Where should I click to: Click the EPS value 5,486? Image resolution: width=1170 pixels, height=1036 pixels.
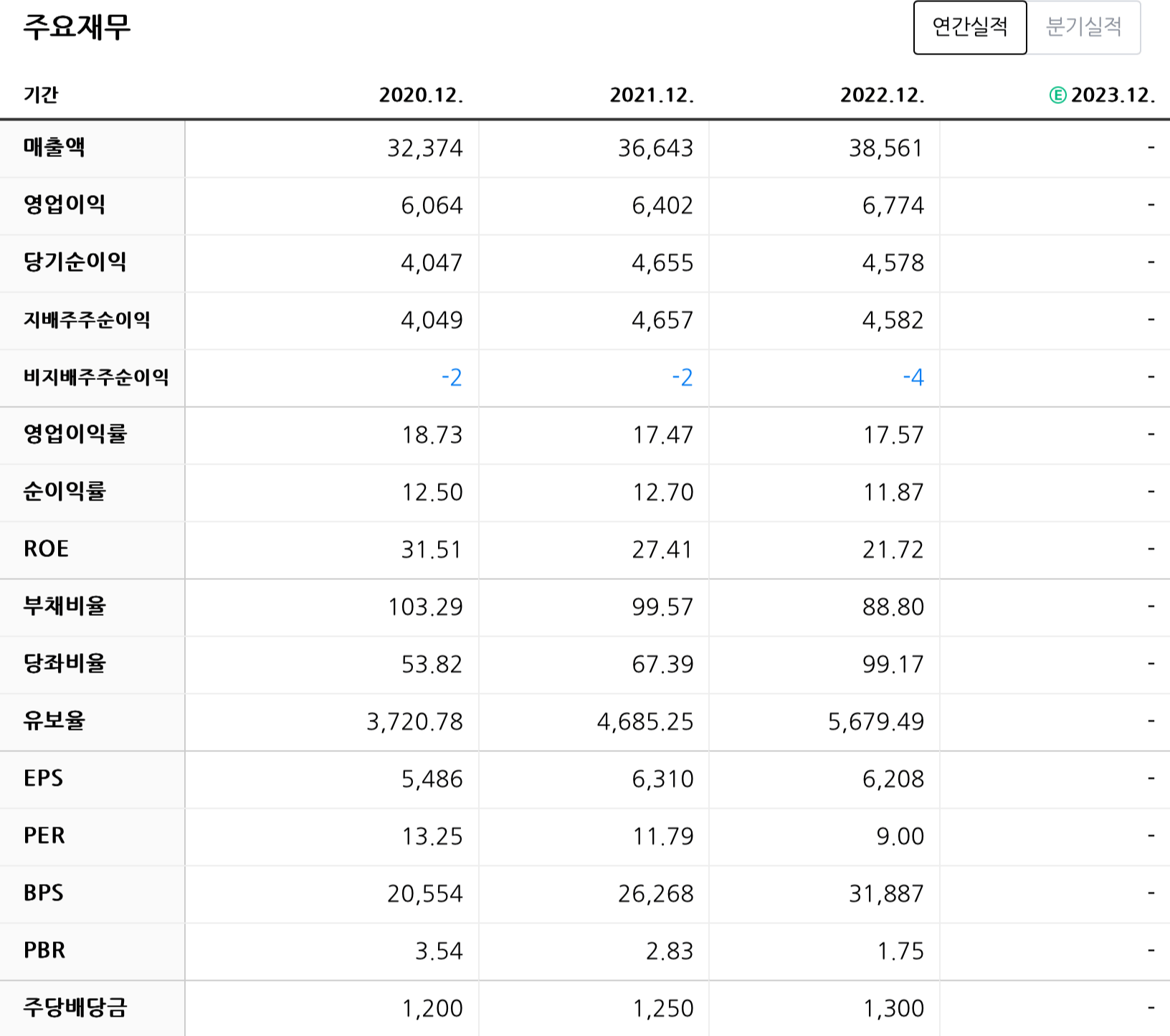pyautogui.click(x=432, y=779)
